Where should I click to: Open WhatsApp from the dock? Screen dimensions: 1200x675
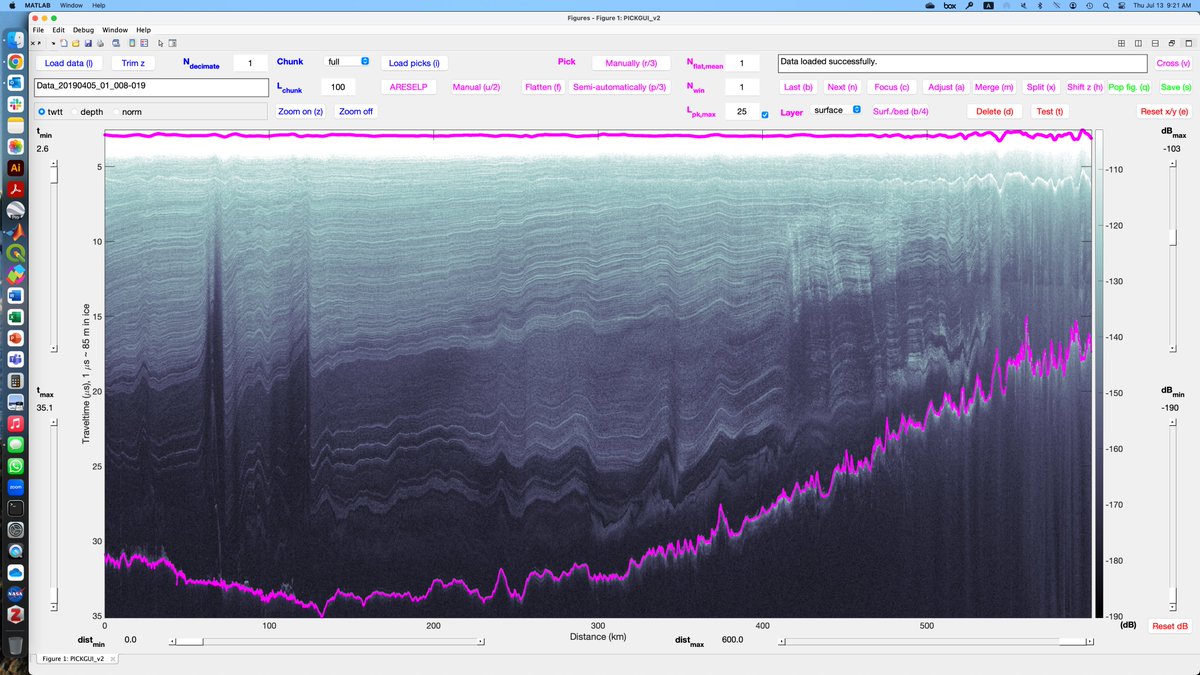(16, 465)
